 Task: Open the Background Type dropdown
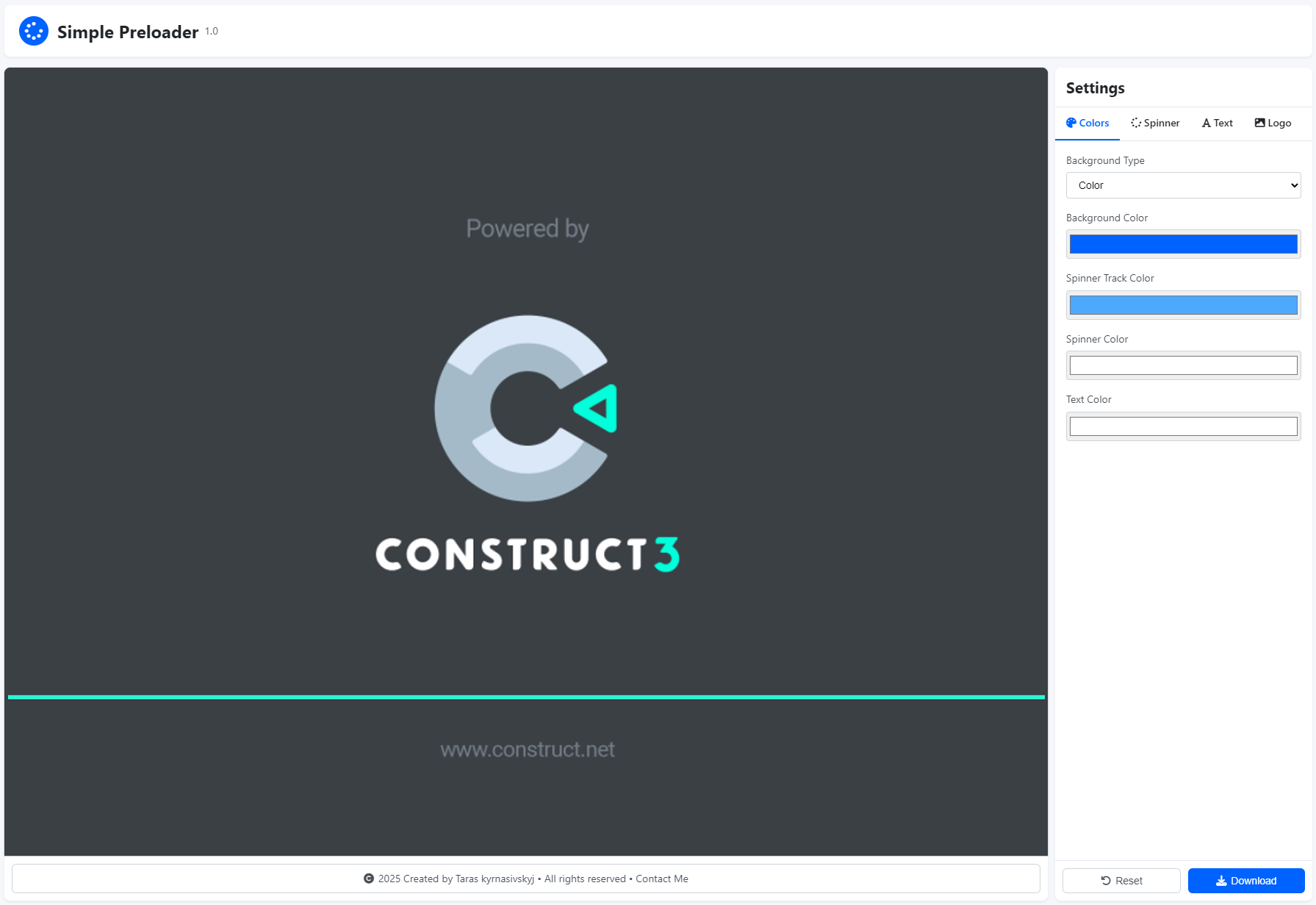pyautogui.click(x=1183, y=185)
